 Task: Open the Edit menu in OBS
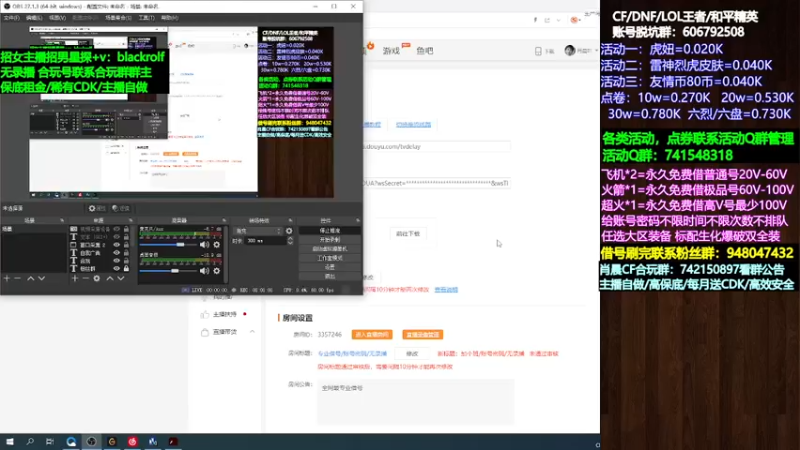click(34, 18)
